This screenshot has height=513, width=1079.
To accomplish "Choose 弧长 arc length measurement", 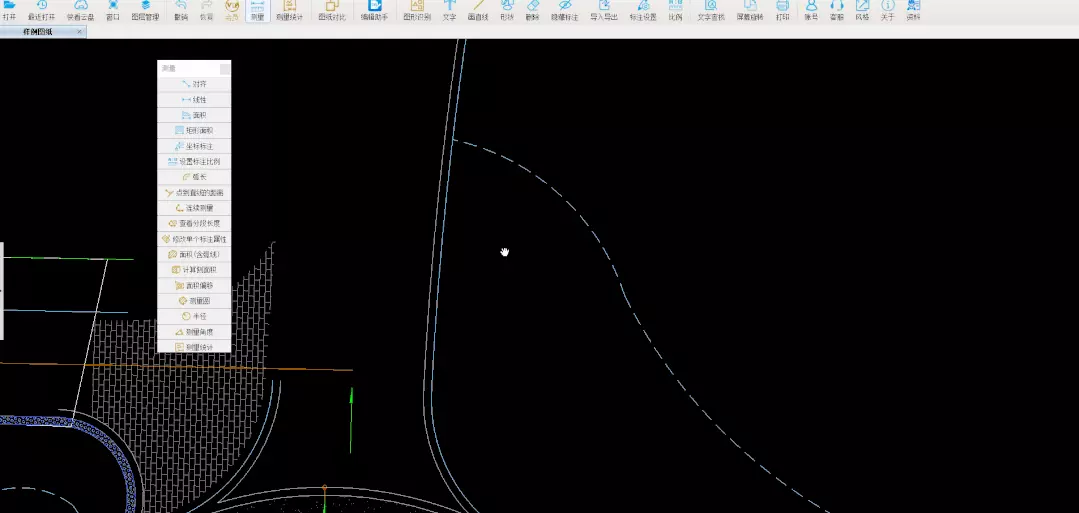I will click(x=194, y=177).
